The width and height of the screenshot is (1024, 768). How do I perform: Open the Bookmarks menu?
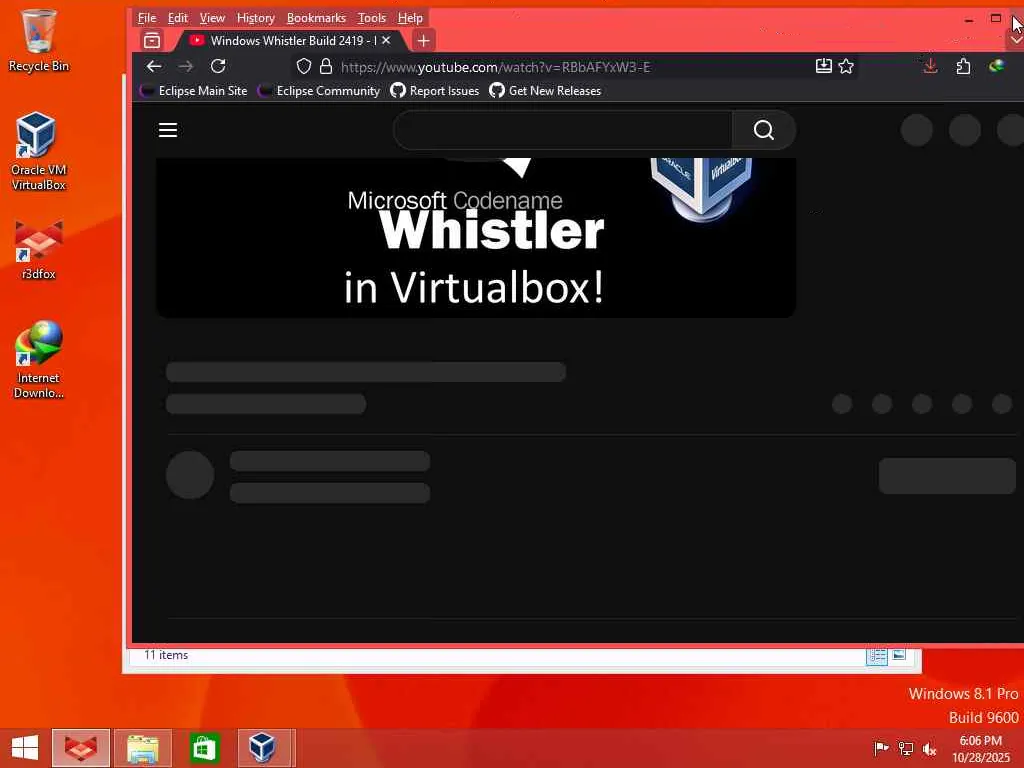point(316,18)
